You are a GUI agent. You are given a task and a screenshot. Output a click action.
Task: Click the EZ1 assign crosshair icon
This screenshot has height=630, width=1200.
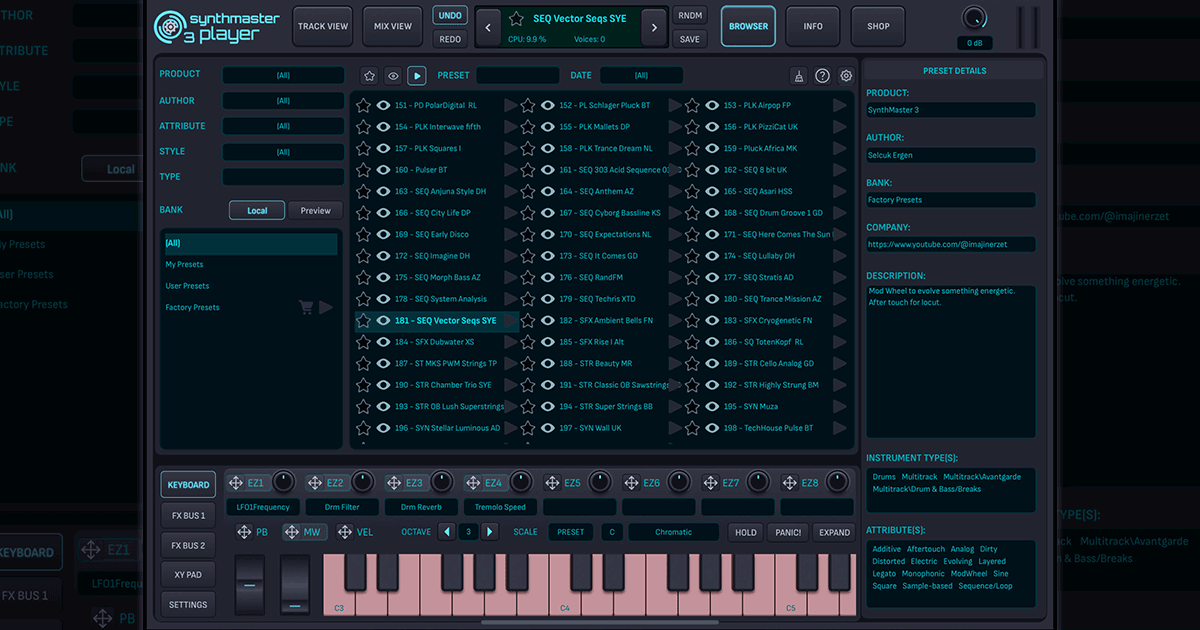pos(235,483)
